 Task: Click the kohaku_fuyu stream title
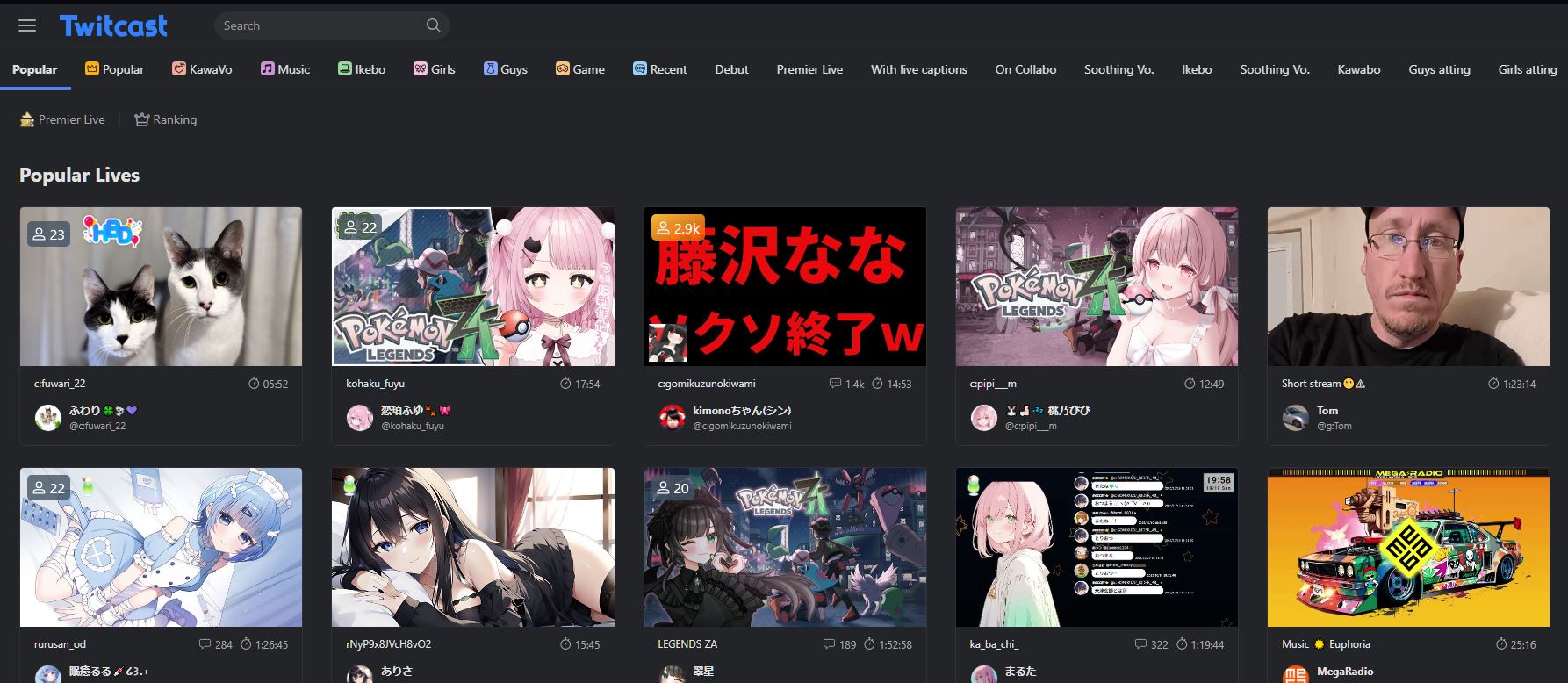click(x=375, y=384)
